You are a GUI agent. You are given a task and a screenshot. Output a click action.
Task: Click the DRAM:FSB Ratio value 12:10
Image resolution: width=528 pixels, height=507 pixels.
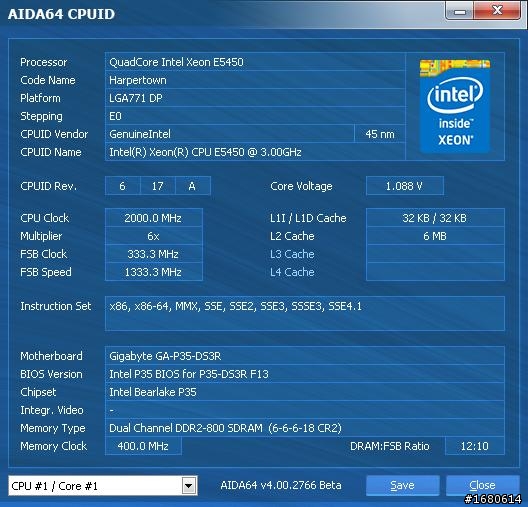[474, 446]
